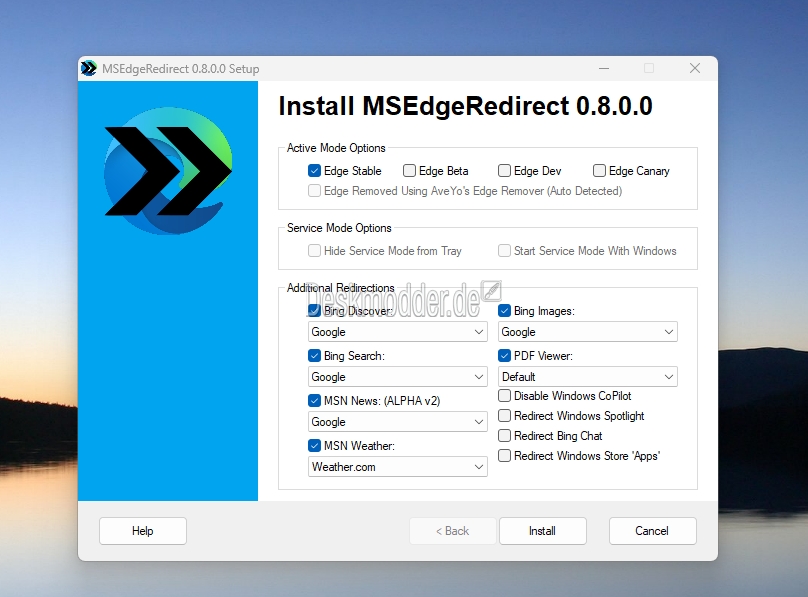This screenshot has width=808, height=597.
Task: Click the Install MSEdgeRedirect 0.8.0.0 heading
Action: point(465,106)
